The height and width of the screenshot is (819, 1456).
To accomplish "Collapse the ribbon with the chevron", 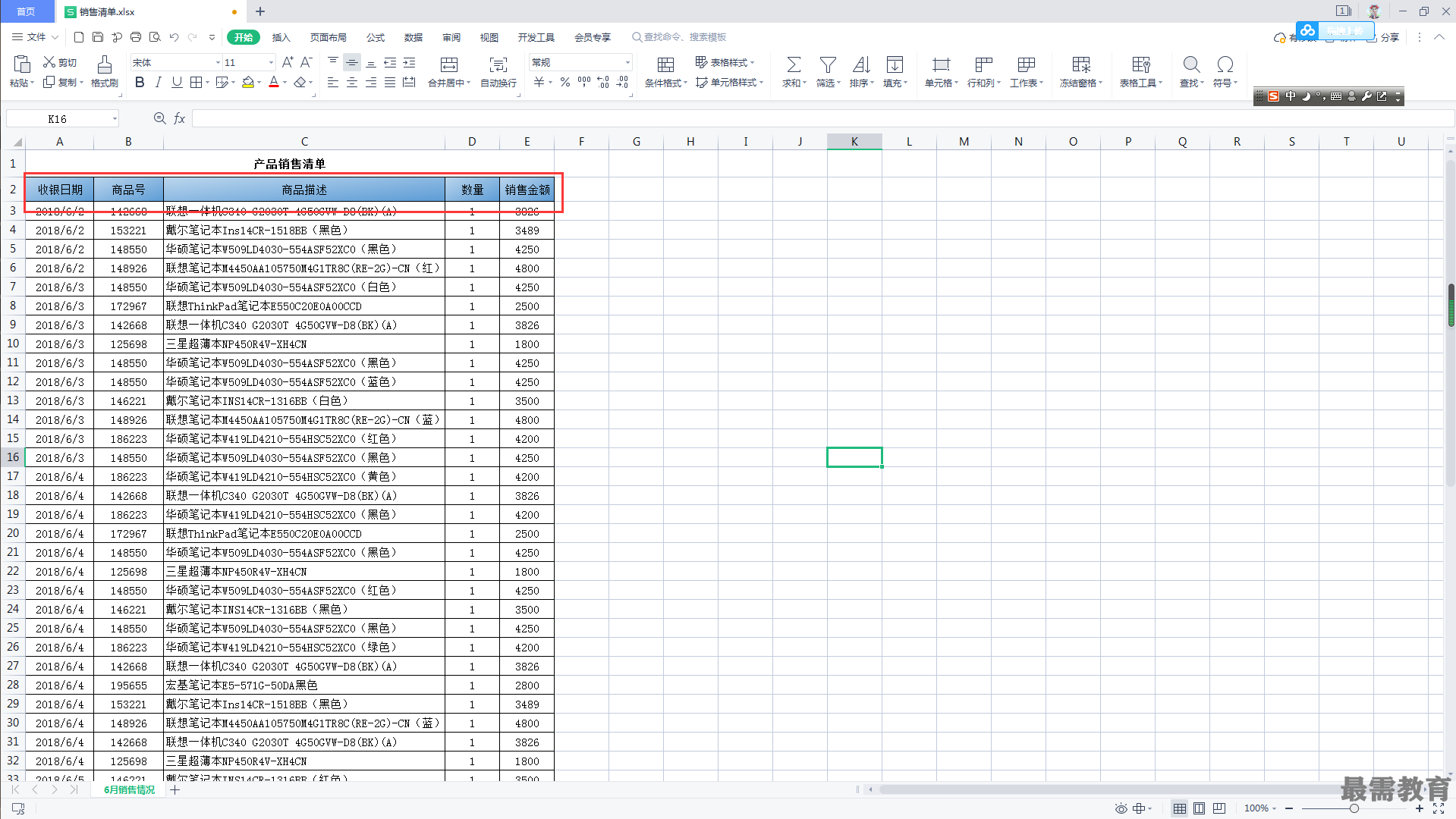I will tap(1439, 37).
